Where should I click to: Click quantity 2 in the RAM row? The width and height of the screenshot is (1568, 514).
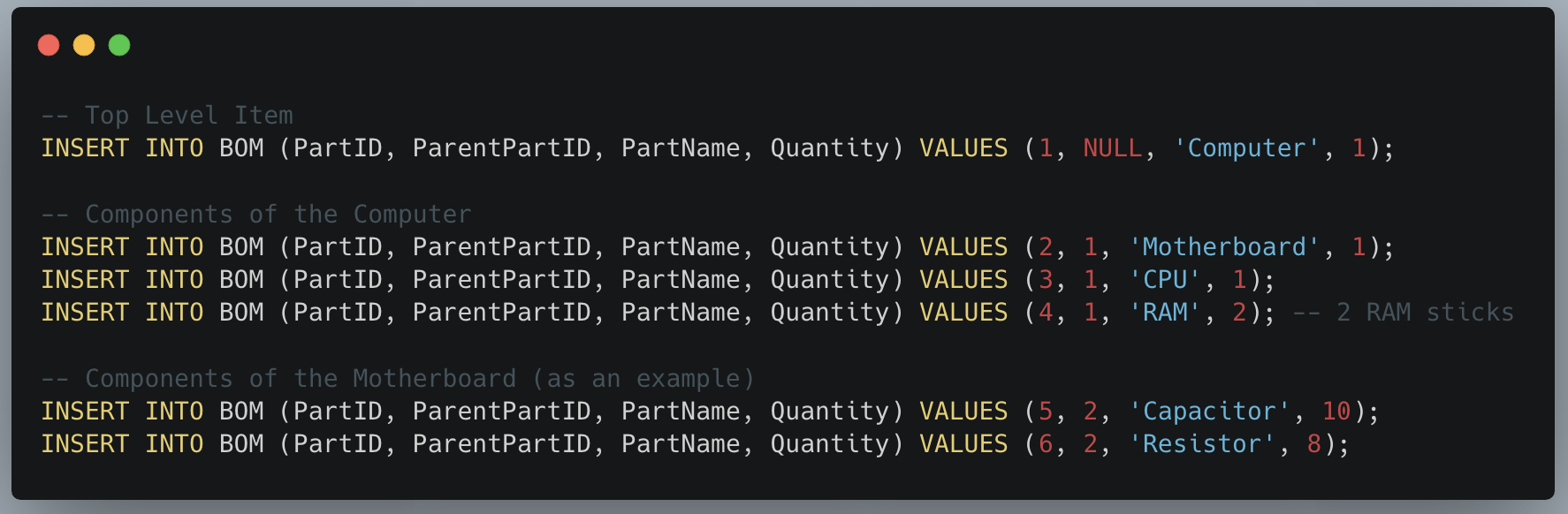click(1239, 313)
